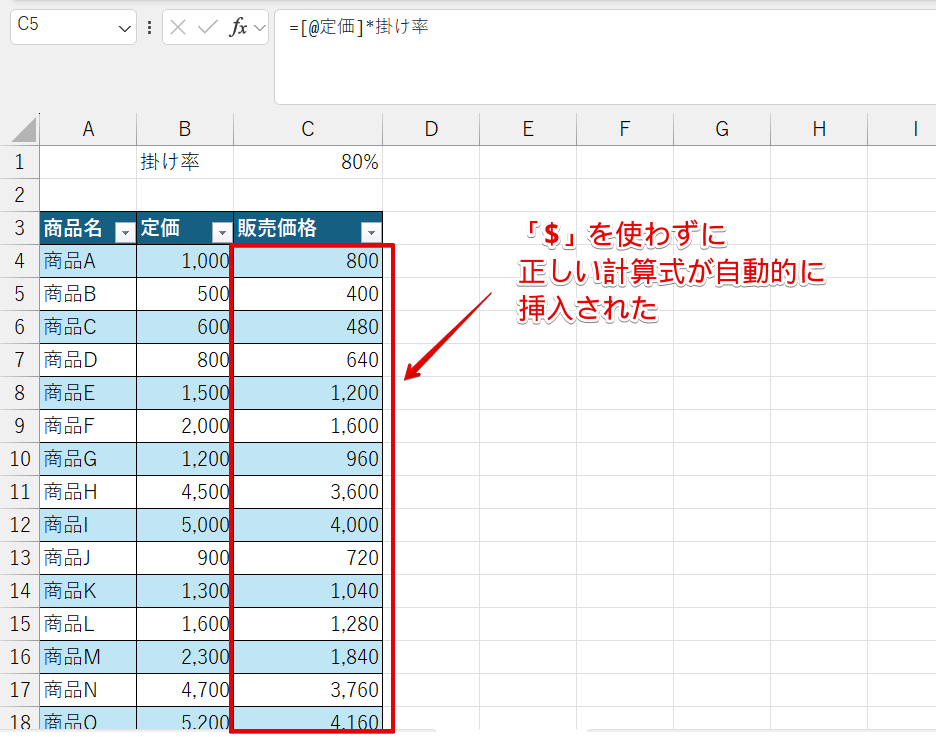Select column B header

point(185,129)
